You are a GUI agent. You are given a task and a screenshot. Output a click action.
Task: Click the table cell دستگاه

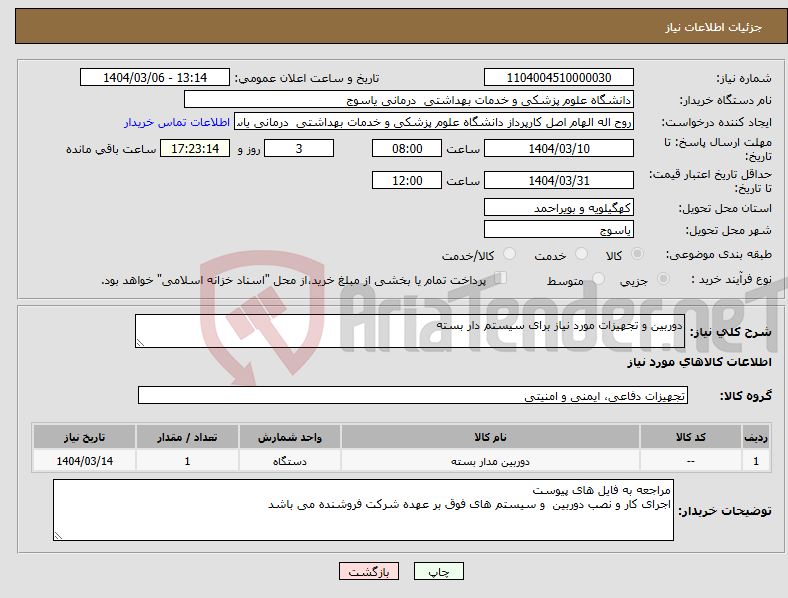[x=289, y=461]
